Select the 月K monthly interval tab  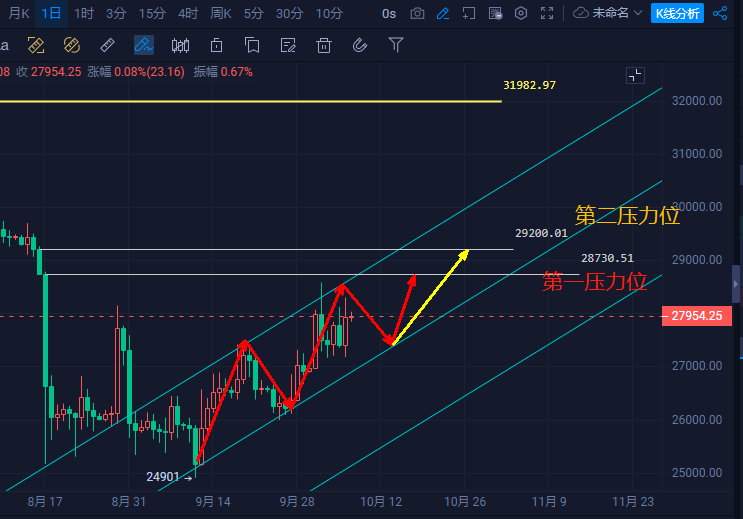19,13
